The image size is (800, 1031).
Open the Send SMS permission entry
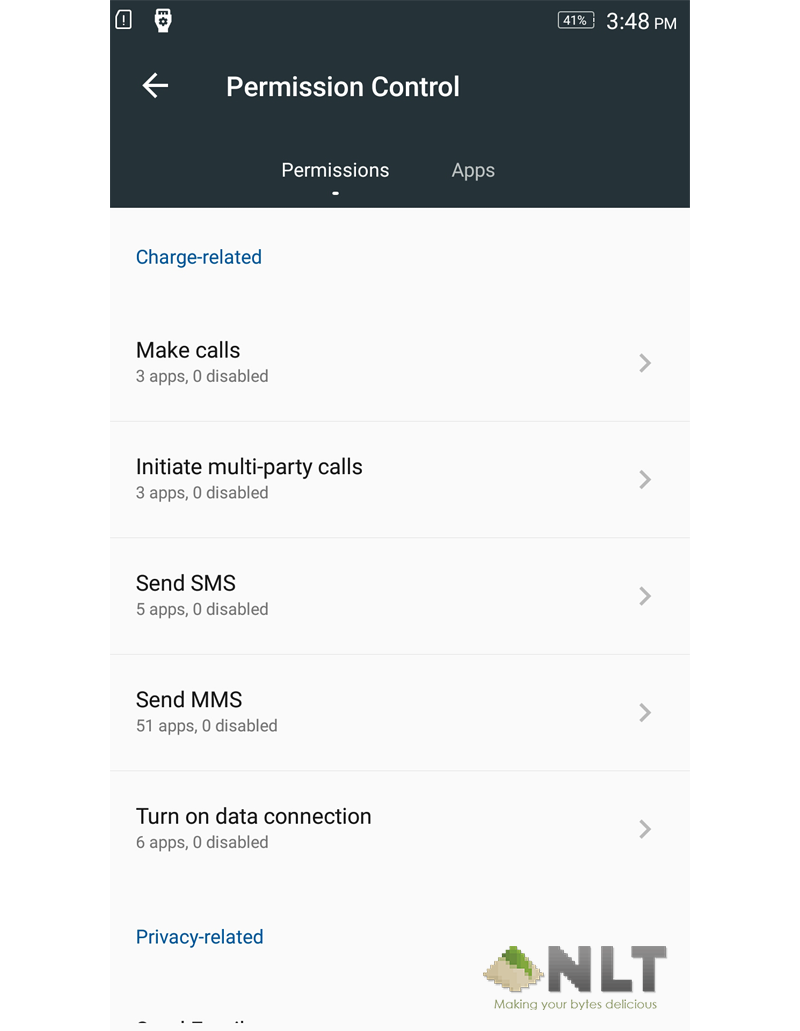click(x=400, y=596)
